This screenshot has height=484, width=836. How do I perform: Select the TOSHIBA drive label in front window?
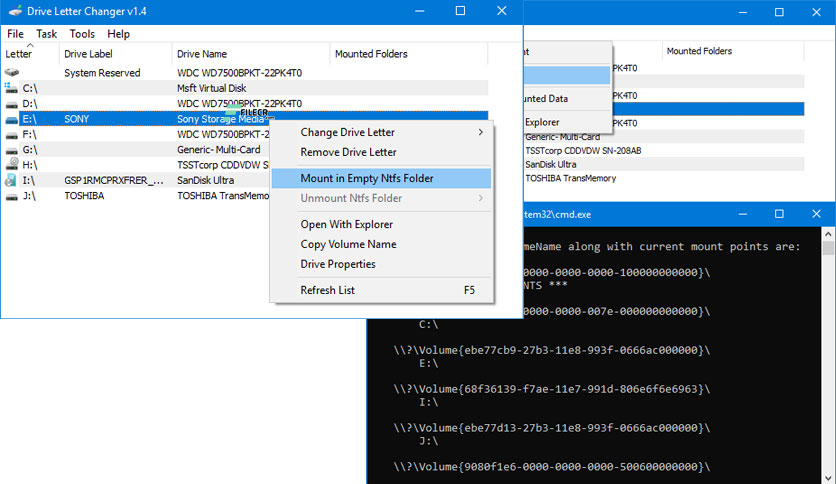[x=84, y=196]
